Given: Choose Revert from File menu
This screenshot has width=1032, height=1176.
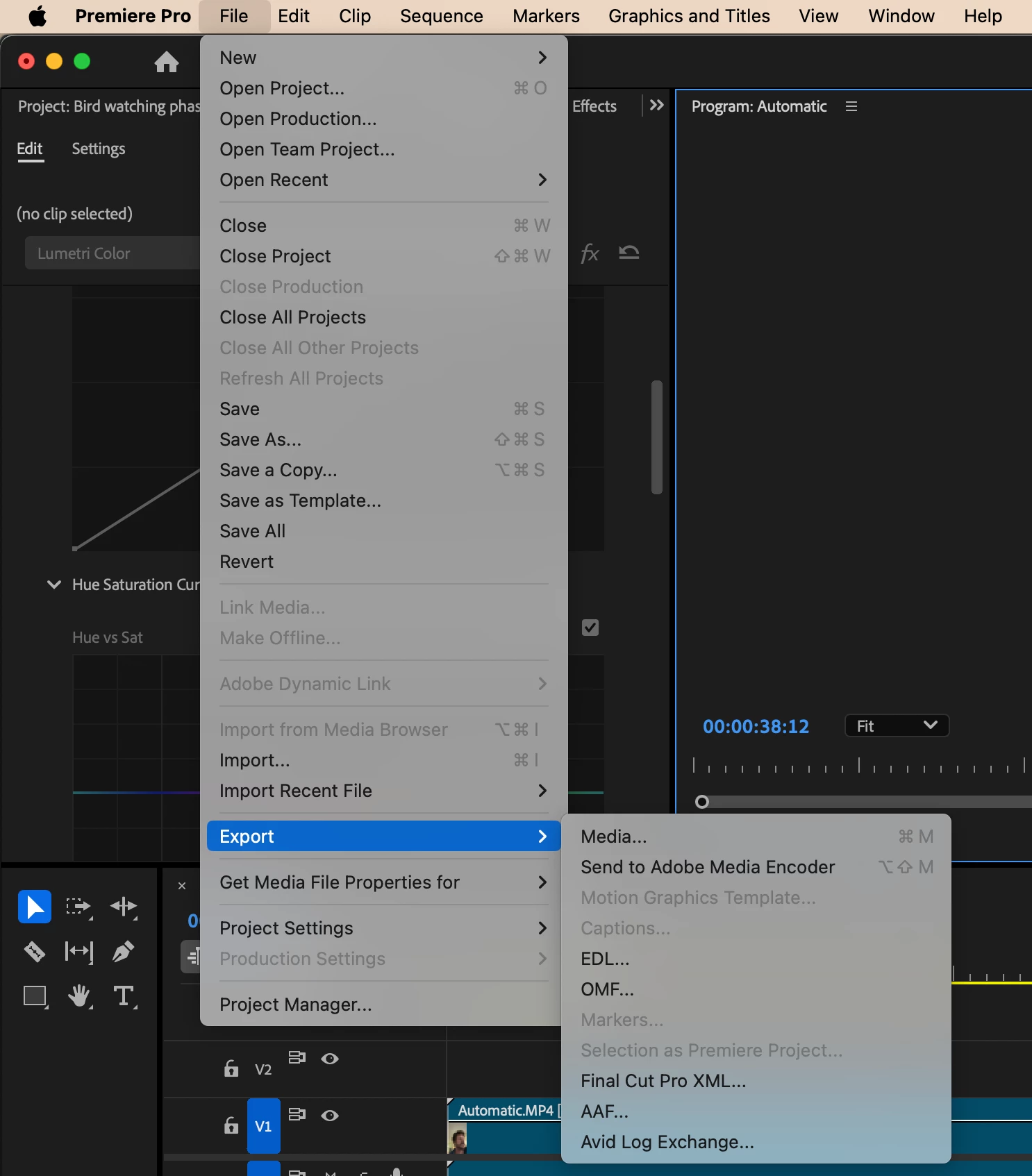Looking at the screenshot, I should [x=384, y=562].
